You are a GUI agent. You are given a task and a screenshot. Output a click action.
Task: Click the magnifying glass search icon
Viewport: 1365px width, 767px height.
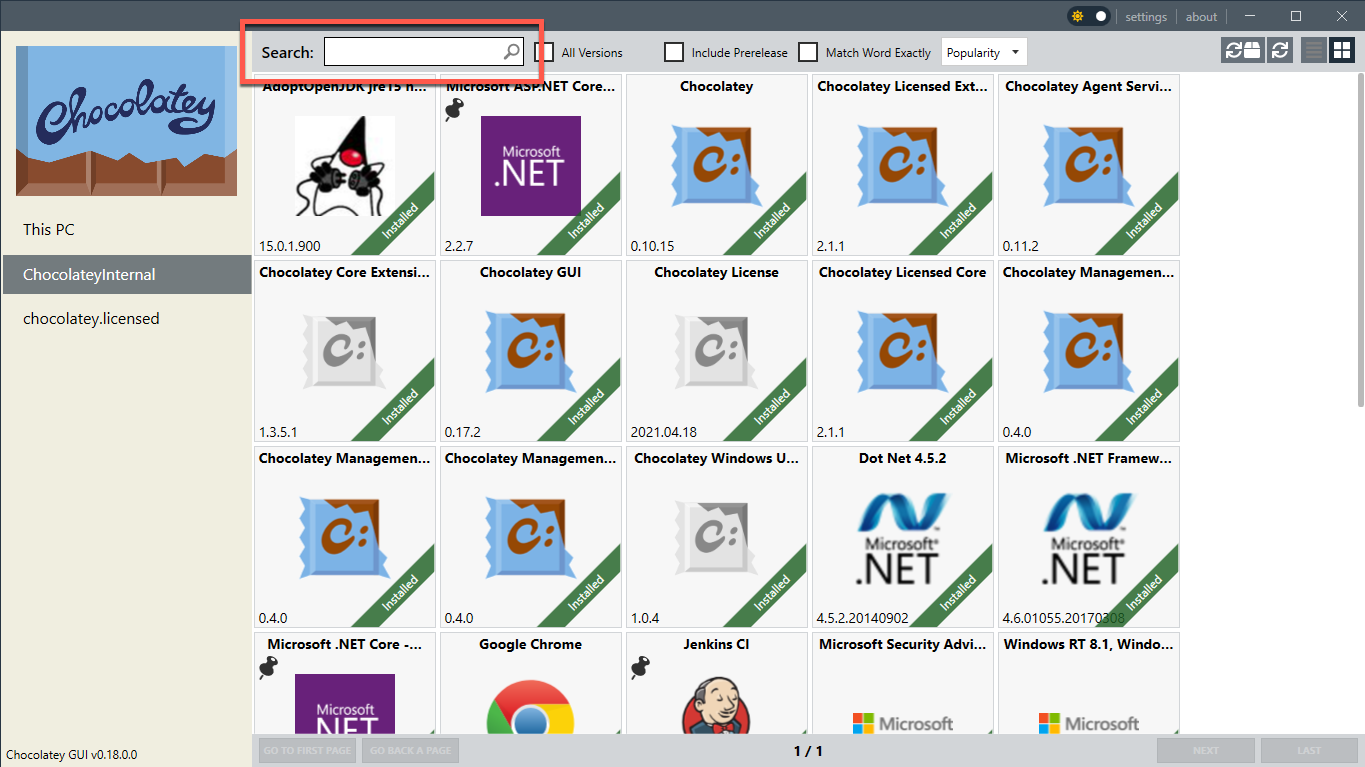[511, 52]
